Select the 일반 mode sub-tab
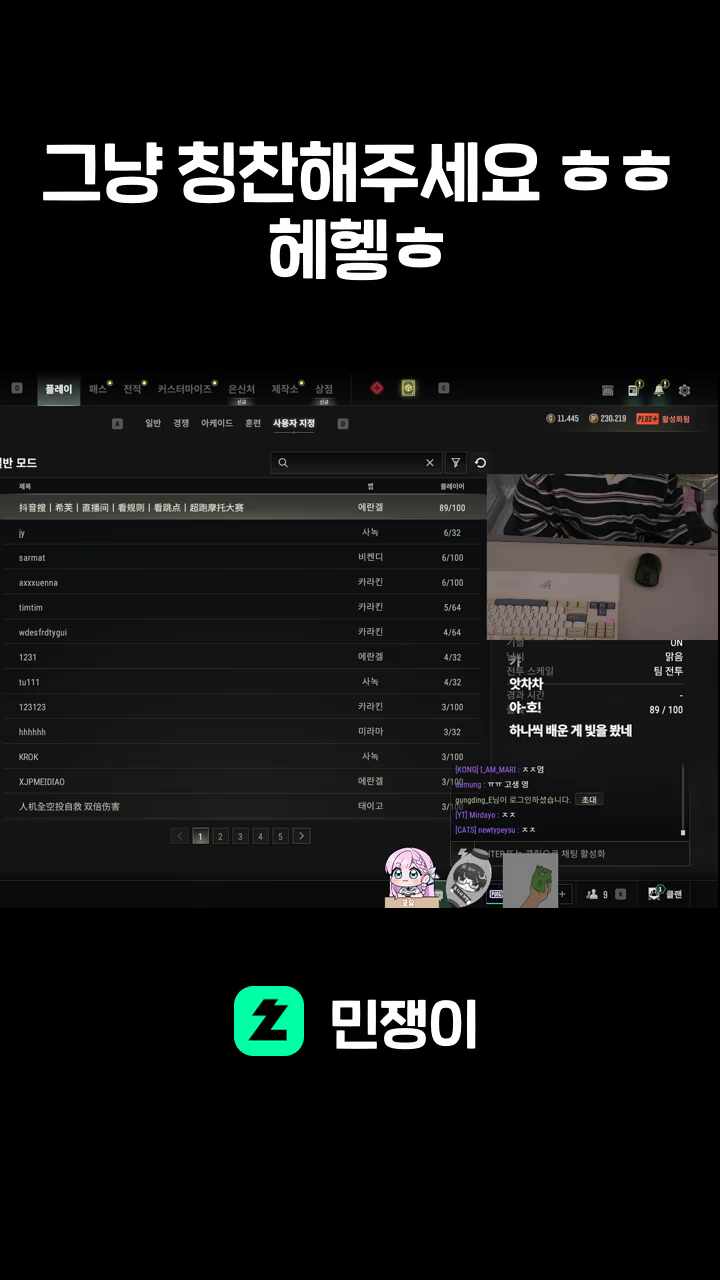720x1280 pixels. (x=152, y=424)
